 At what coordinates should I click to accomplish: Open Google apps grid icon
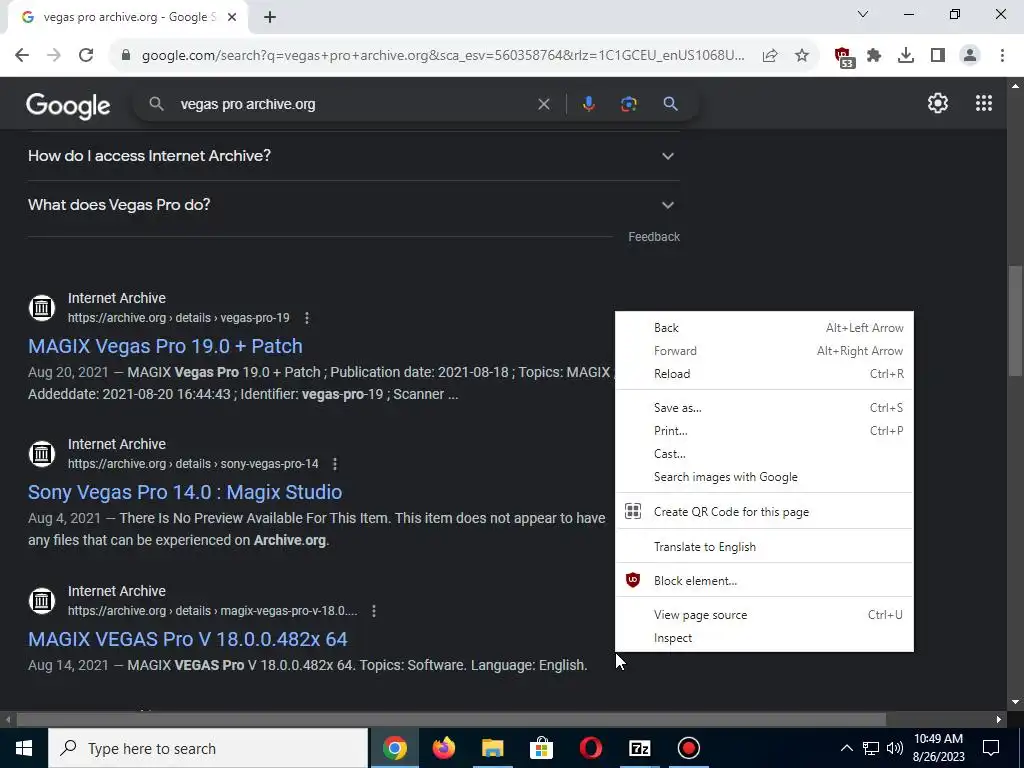click(984, 103)
